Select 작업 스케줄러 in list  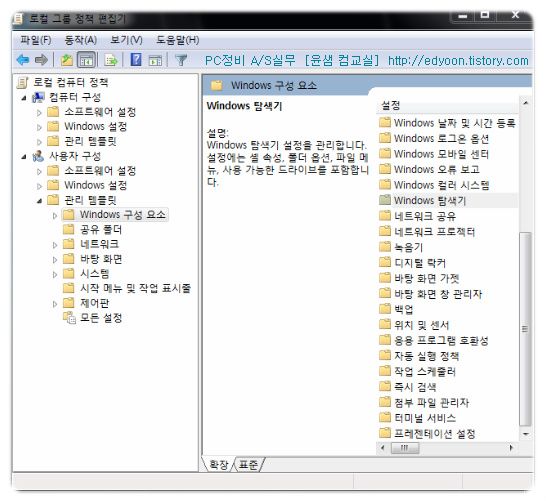[x=425, y=371]
